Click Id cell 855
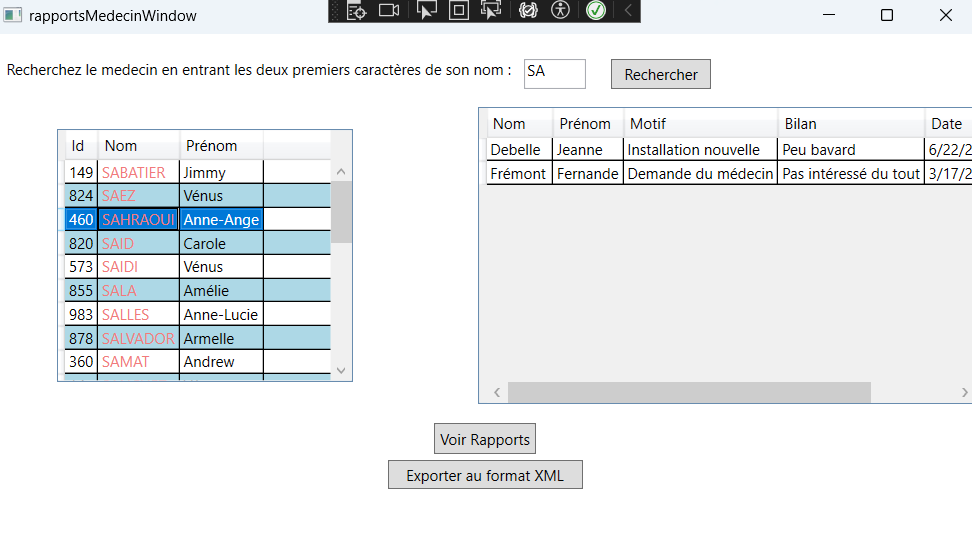Screen dimensions: 972x542 pos(81,291)
